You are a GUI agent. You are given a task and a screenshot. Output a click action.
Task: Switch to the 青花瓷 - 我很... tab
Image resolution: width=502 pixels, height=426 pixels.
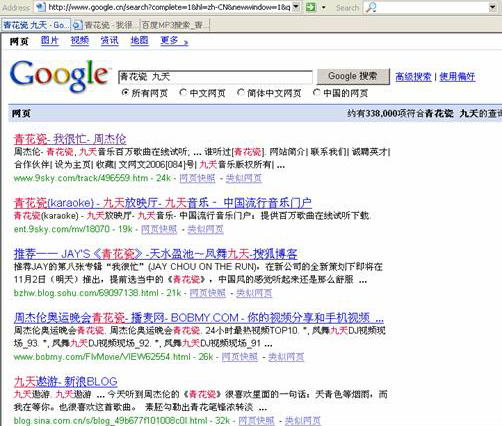(105, 25)
